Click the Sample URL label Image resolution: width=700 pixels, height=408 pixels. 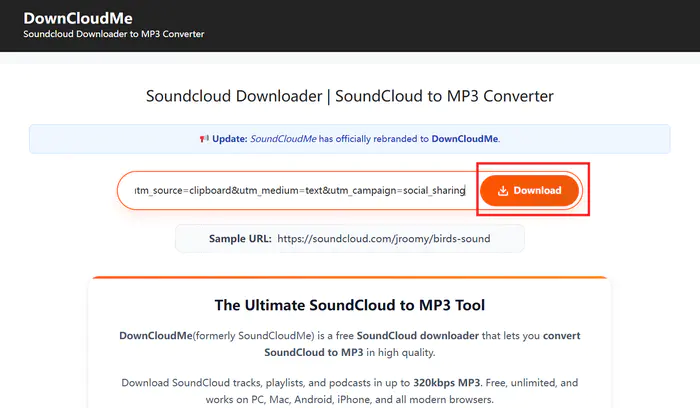click(x=240, y=239)
